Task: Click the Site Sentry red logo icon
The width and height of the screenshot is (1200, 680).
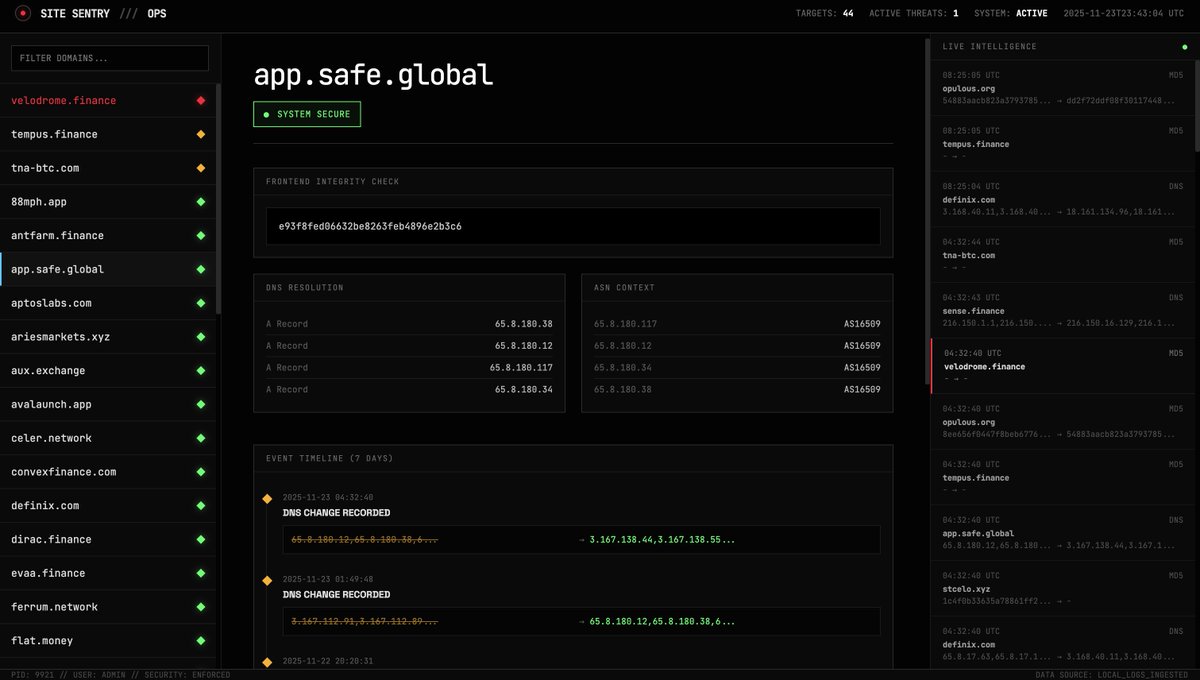Action: pos(23,13)
